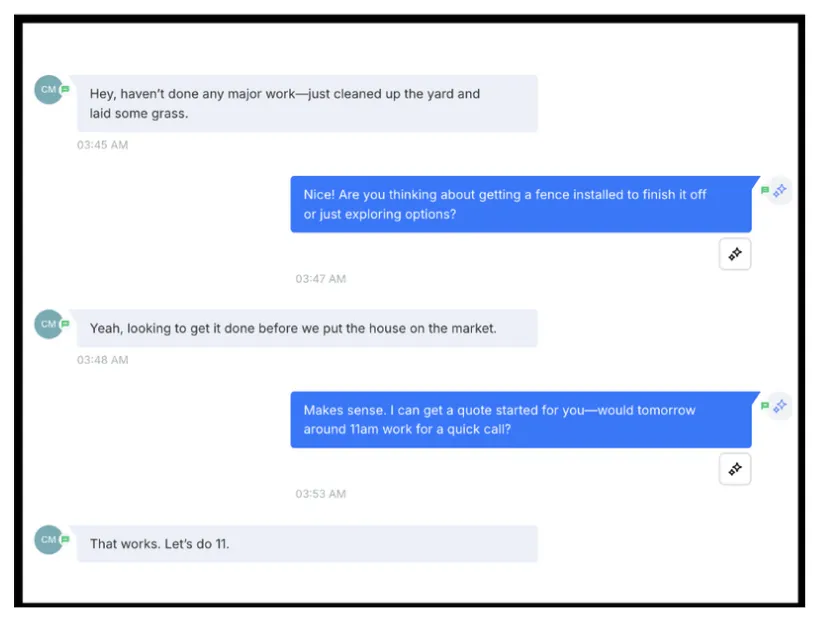Click the CM avatar next to house market message
Viewport: 820px width, 620px height.
coord(49,324)
